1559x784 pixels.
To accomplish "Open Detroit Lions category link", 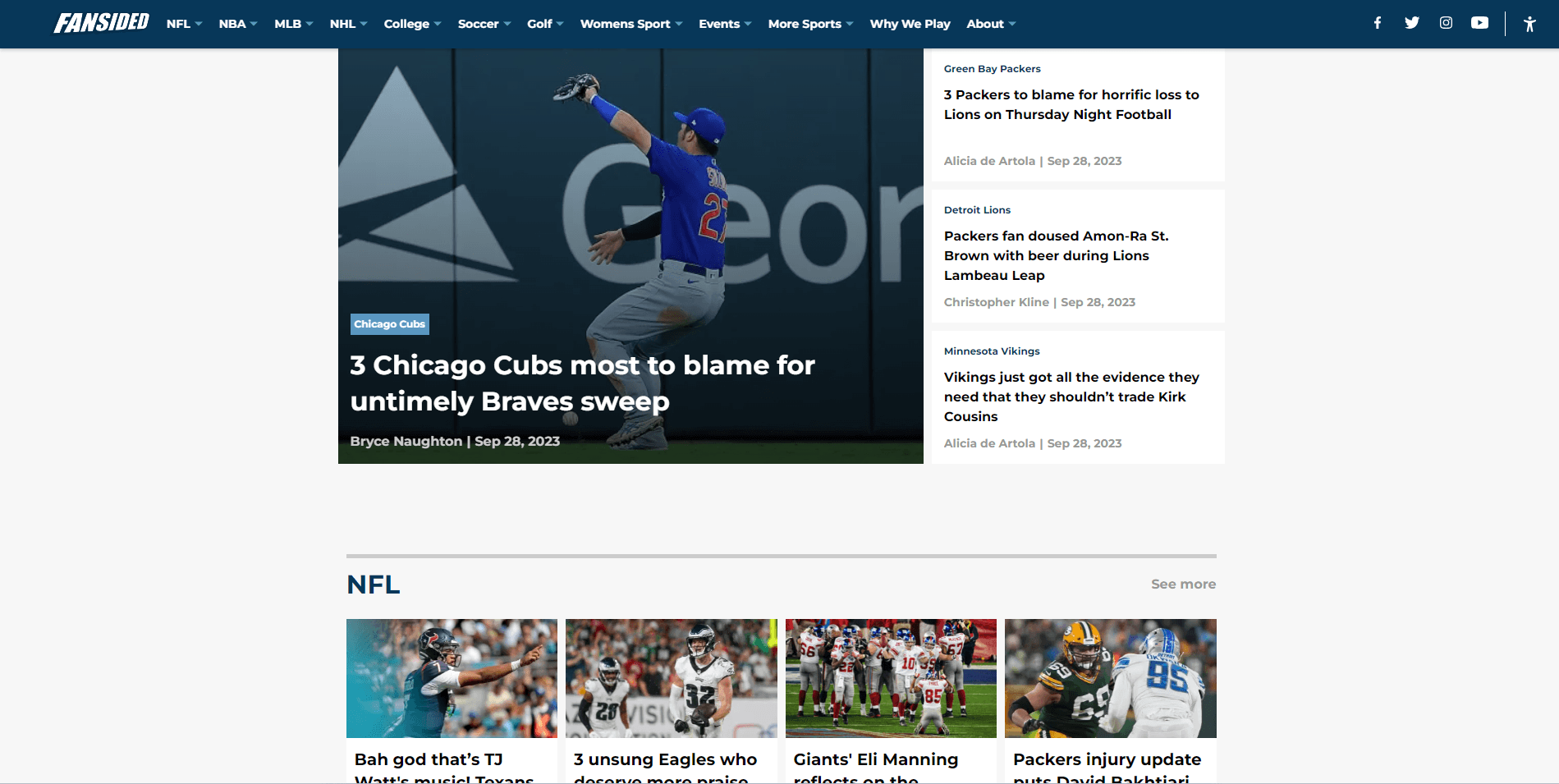I will (977, 210).
